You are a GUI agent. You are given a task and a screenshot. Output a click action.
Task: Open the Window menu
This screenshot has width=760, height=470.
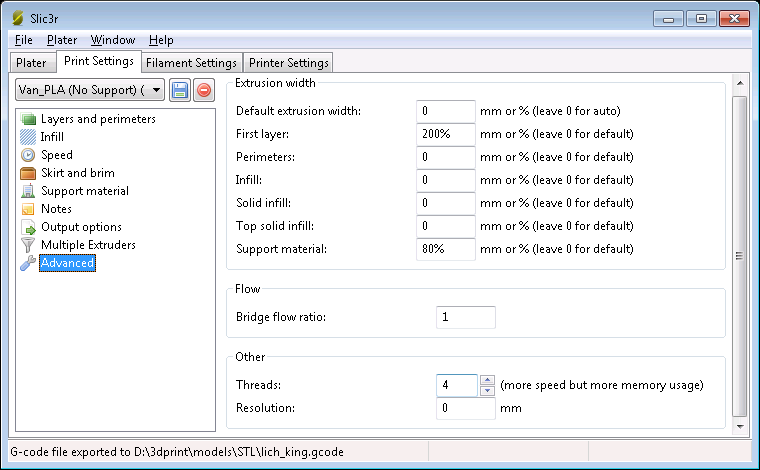(113, 40)
